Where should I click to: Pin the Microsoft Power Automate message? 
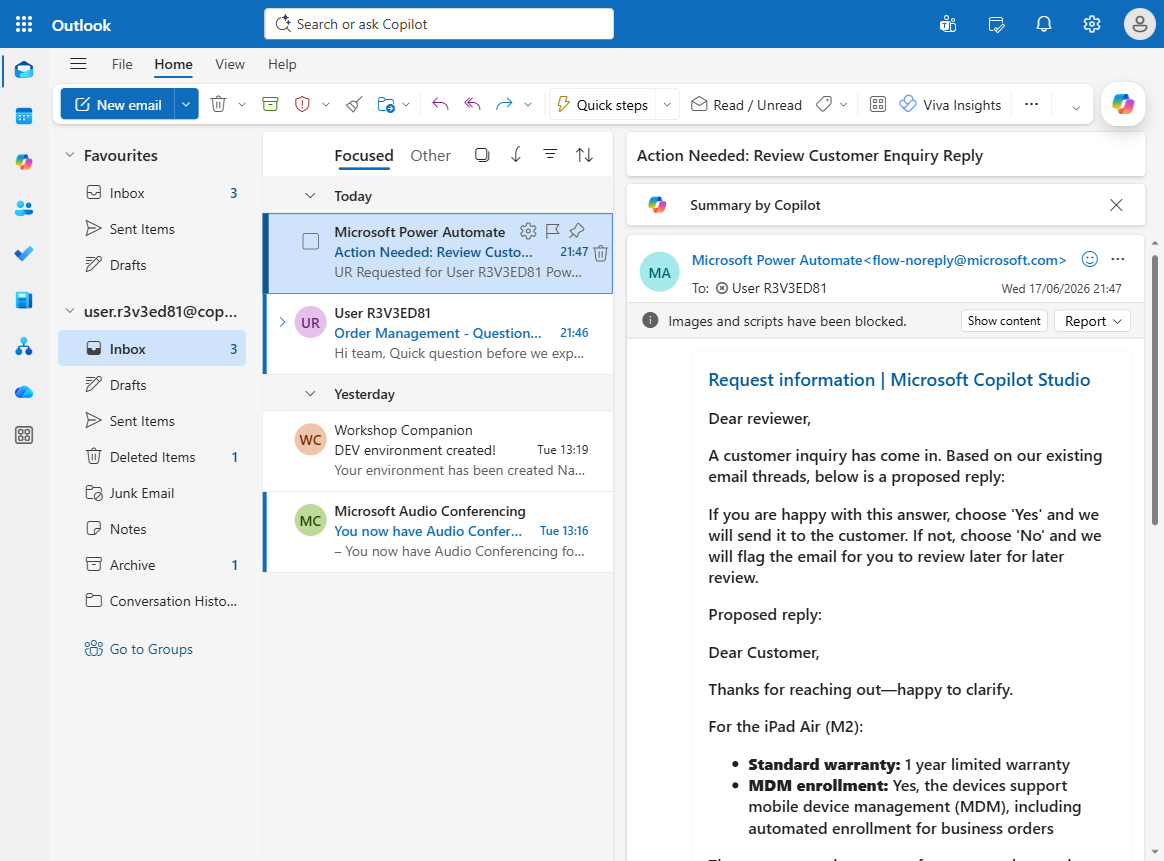tap(577, 231)
